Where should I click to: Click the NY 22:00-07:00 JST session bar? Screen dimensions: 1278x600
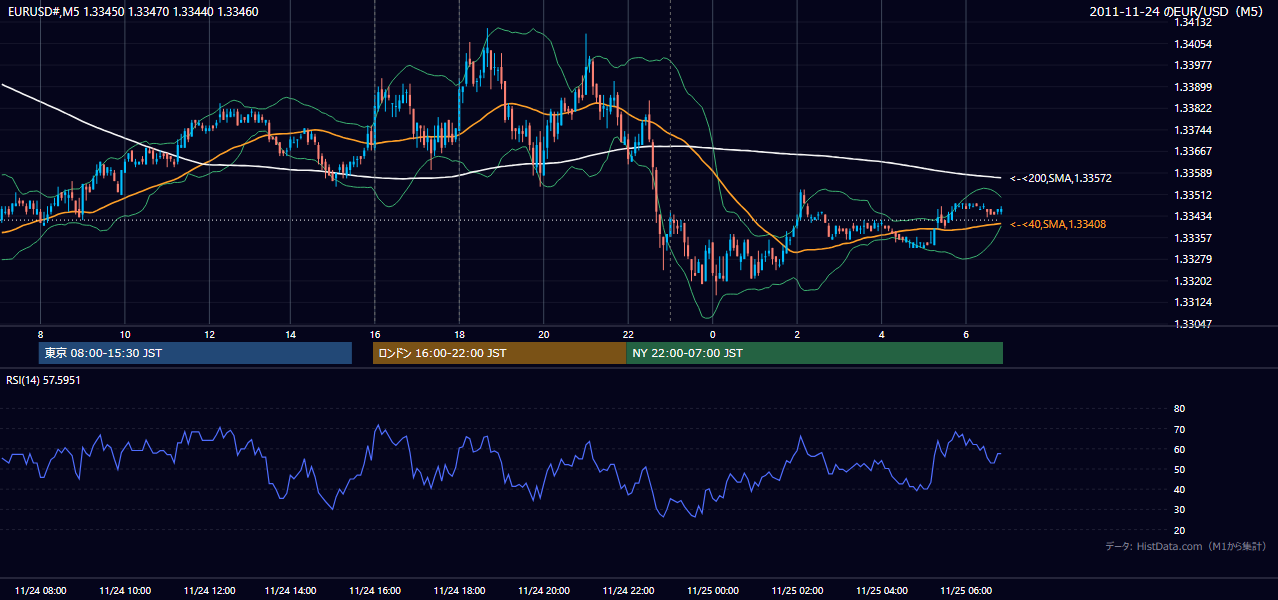[x=814, y=353]
